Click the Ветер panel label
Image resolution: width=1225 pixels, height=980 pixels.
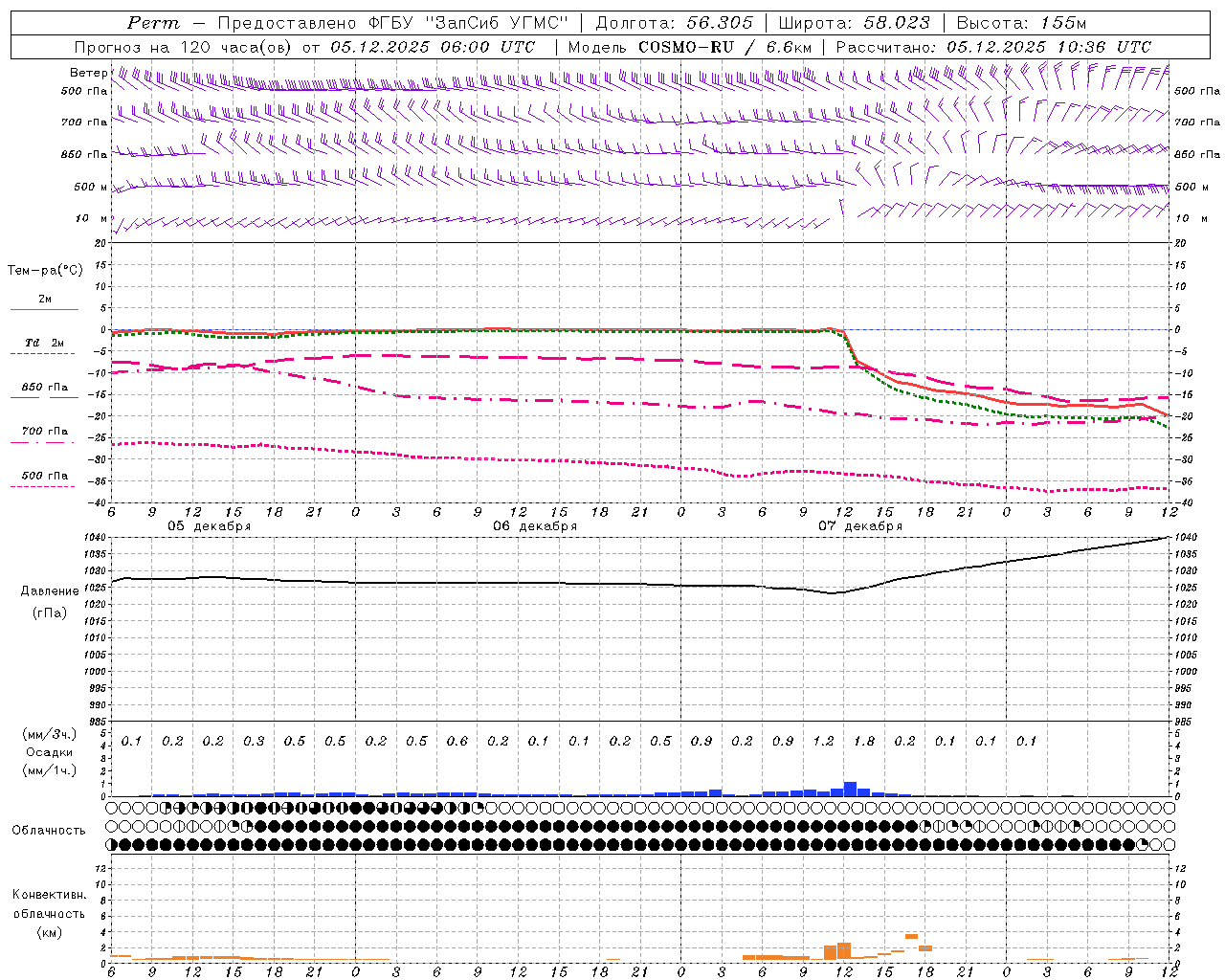click(x=88, y=73)
